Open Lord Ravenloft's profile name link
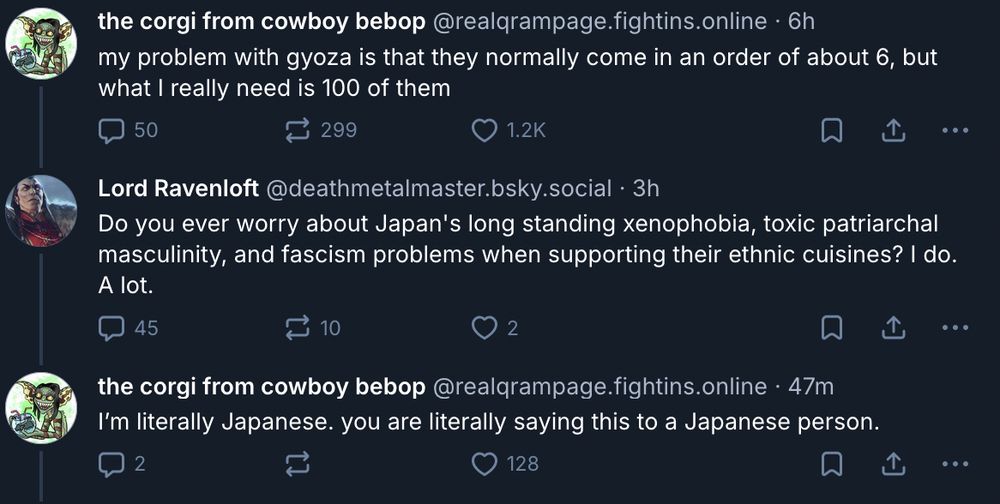1000x504 pixels. tap(176, 188)
